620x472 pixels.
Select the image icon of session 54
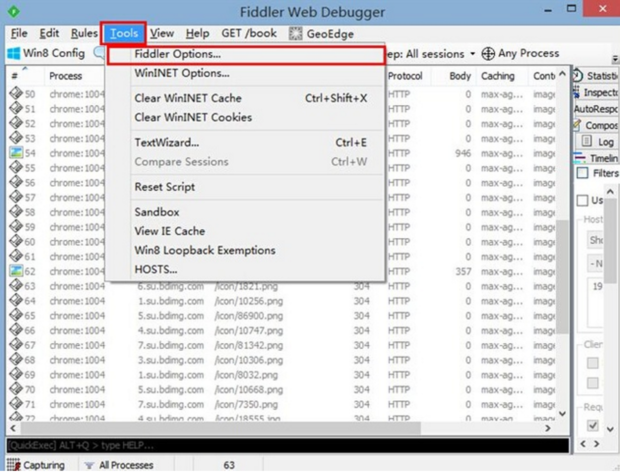16,153
